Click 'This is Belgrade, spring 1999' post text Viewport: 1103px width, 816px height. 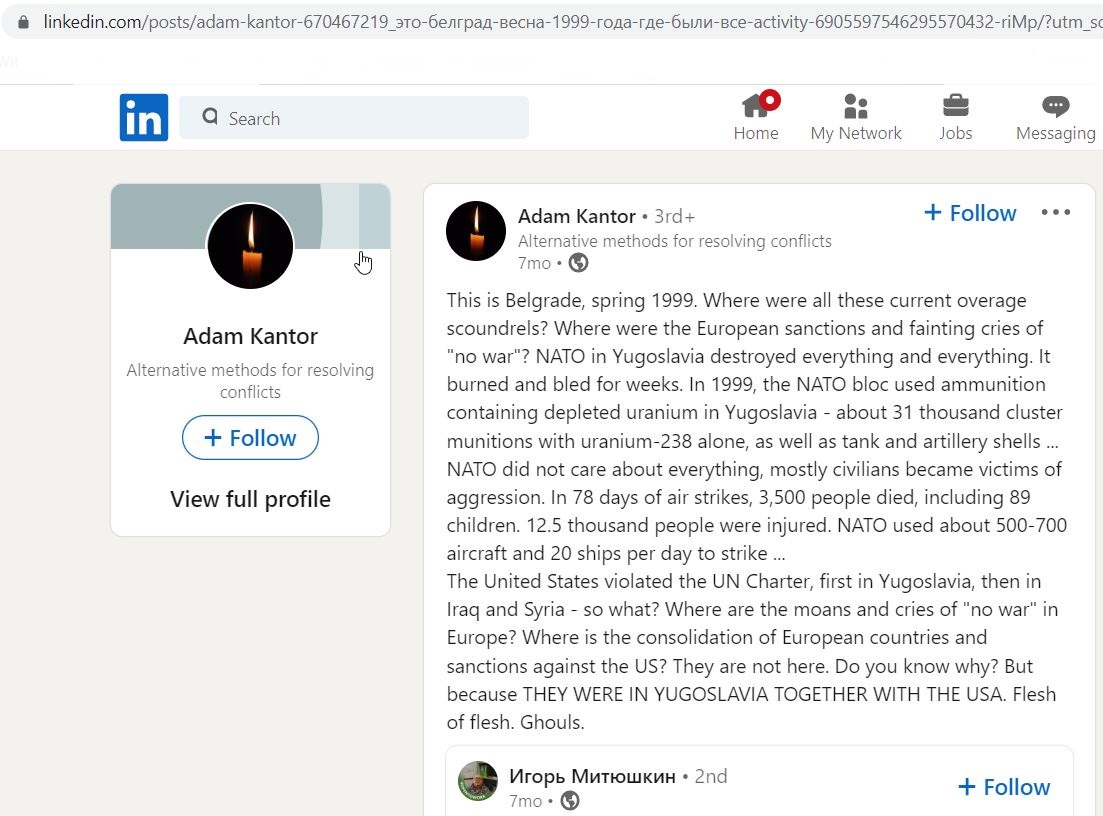(570, 301)
